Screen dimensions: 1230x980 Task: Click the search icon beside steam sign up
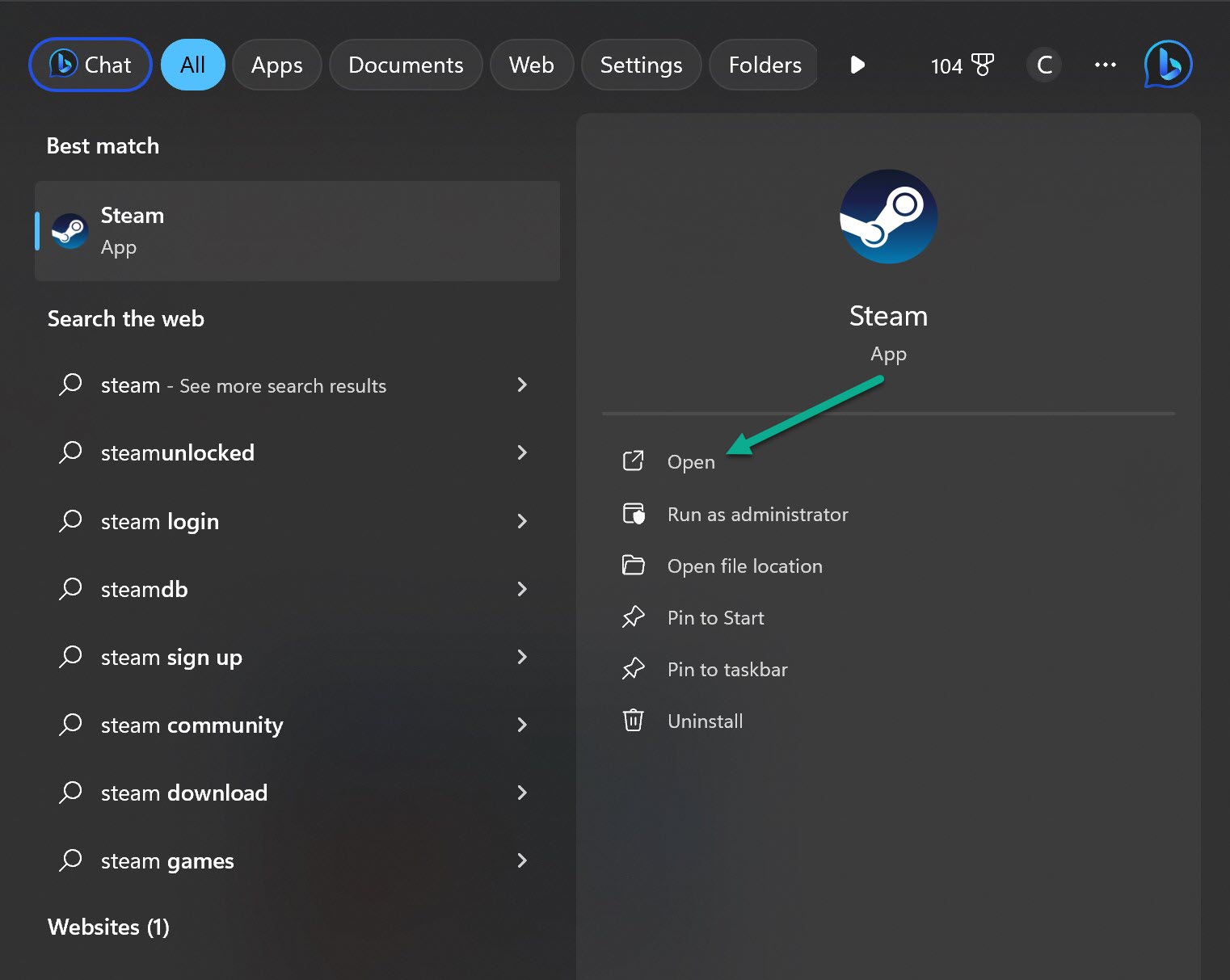tap(70, 656)
